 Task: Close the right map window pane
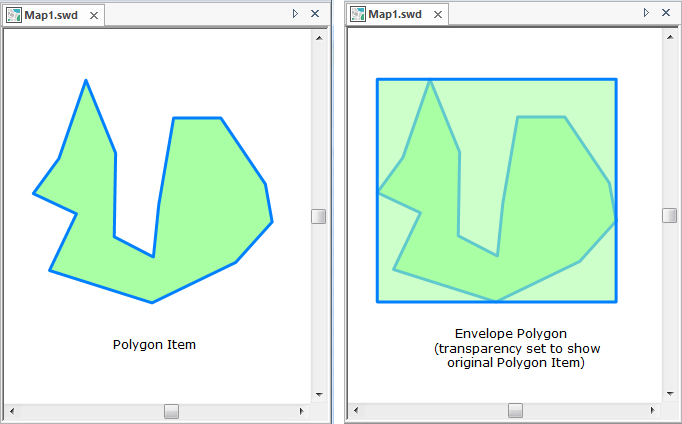tap(666, 13)
